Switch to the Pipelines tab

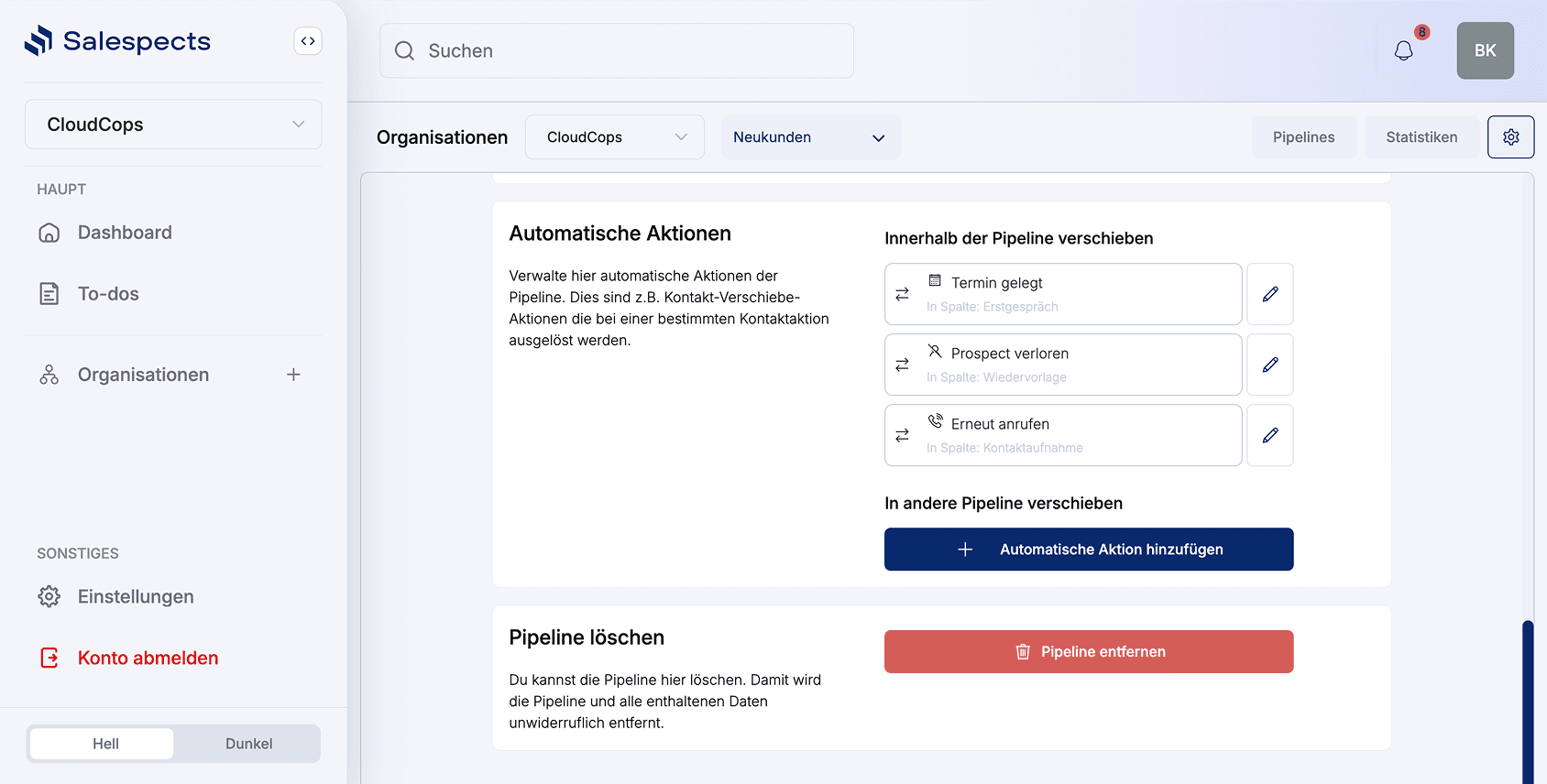coord(1303,137)
